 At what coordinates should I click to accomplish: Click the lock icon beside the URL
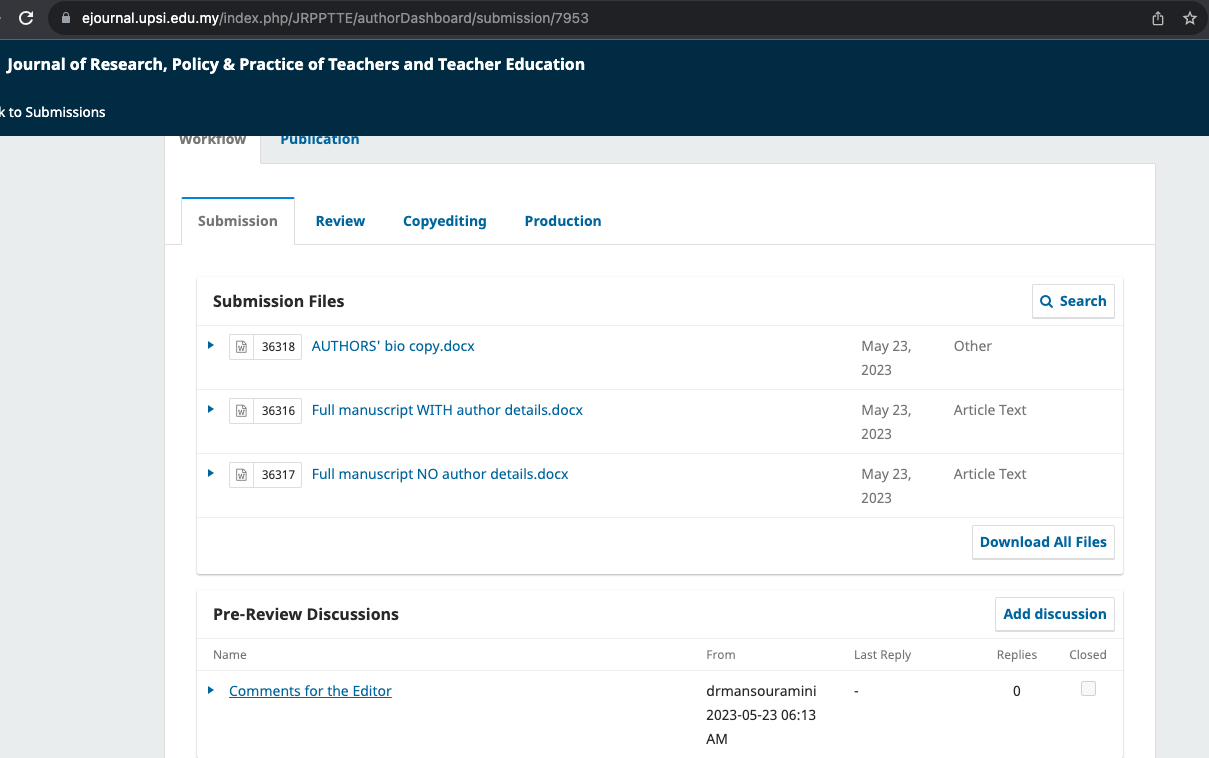[x=67, y=18]
